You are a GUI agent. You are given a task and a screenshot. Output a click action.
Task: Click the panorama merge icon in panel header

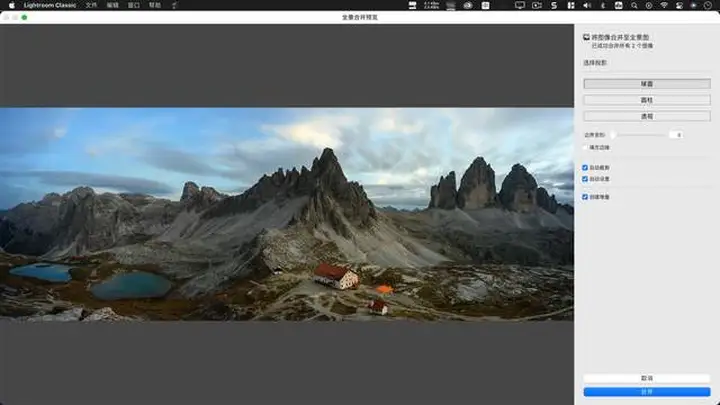pyautogui.click(x=586, y=37)
